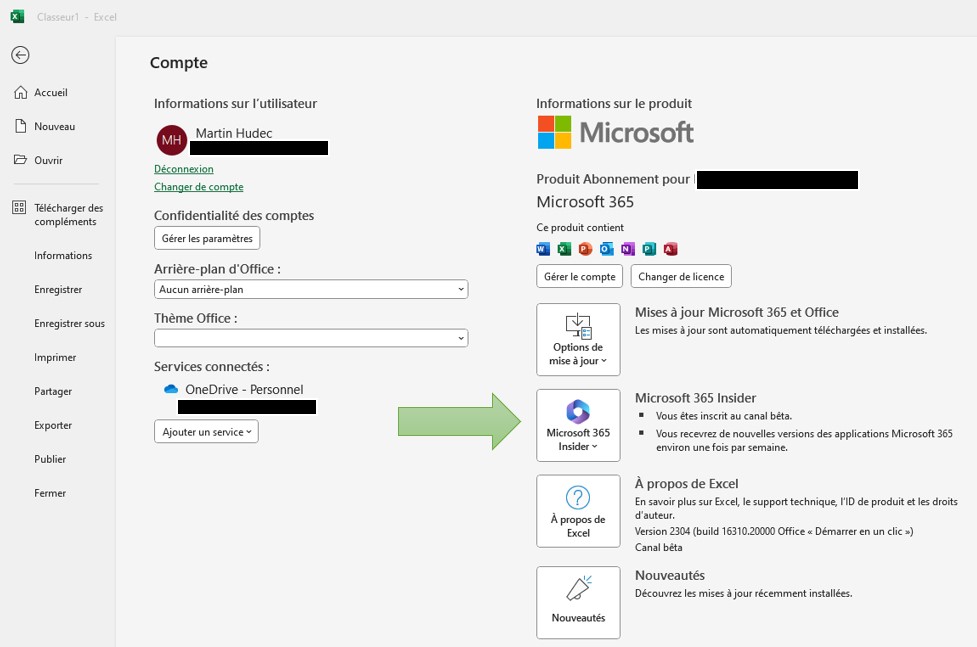Click the OneDrive cloud icon
This screenshot has height=647, width=977.
[x=170, y=389]
